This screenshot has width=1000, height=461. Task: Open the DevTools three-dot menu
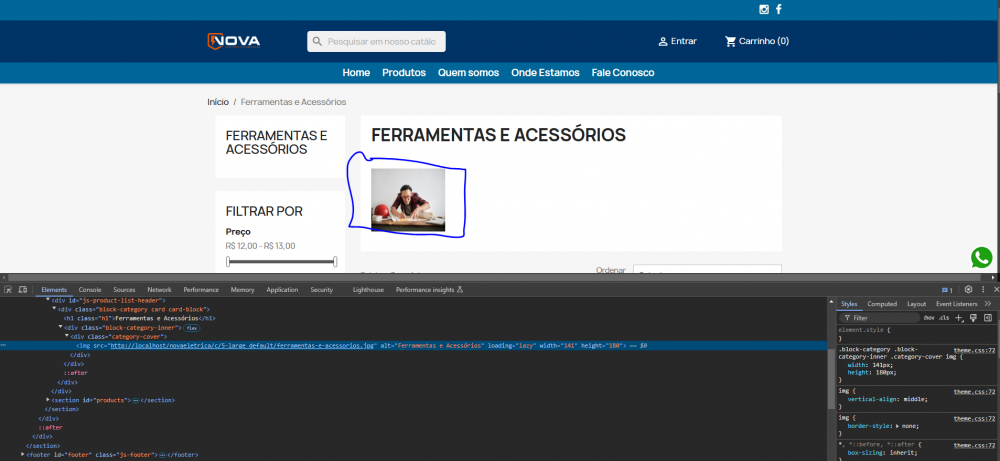[x=983, y=289]
